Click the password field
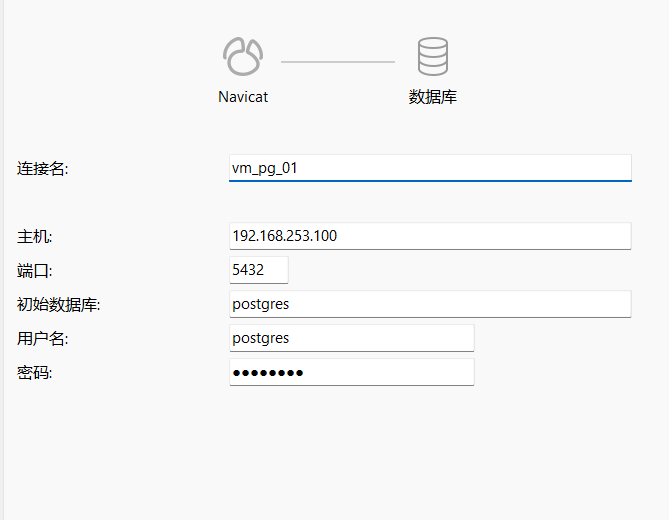Screen dimensions: 669x520 tap(352, 372)
